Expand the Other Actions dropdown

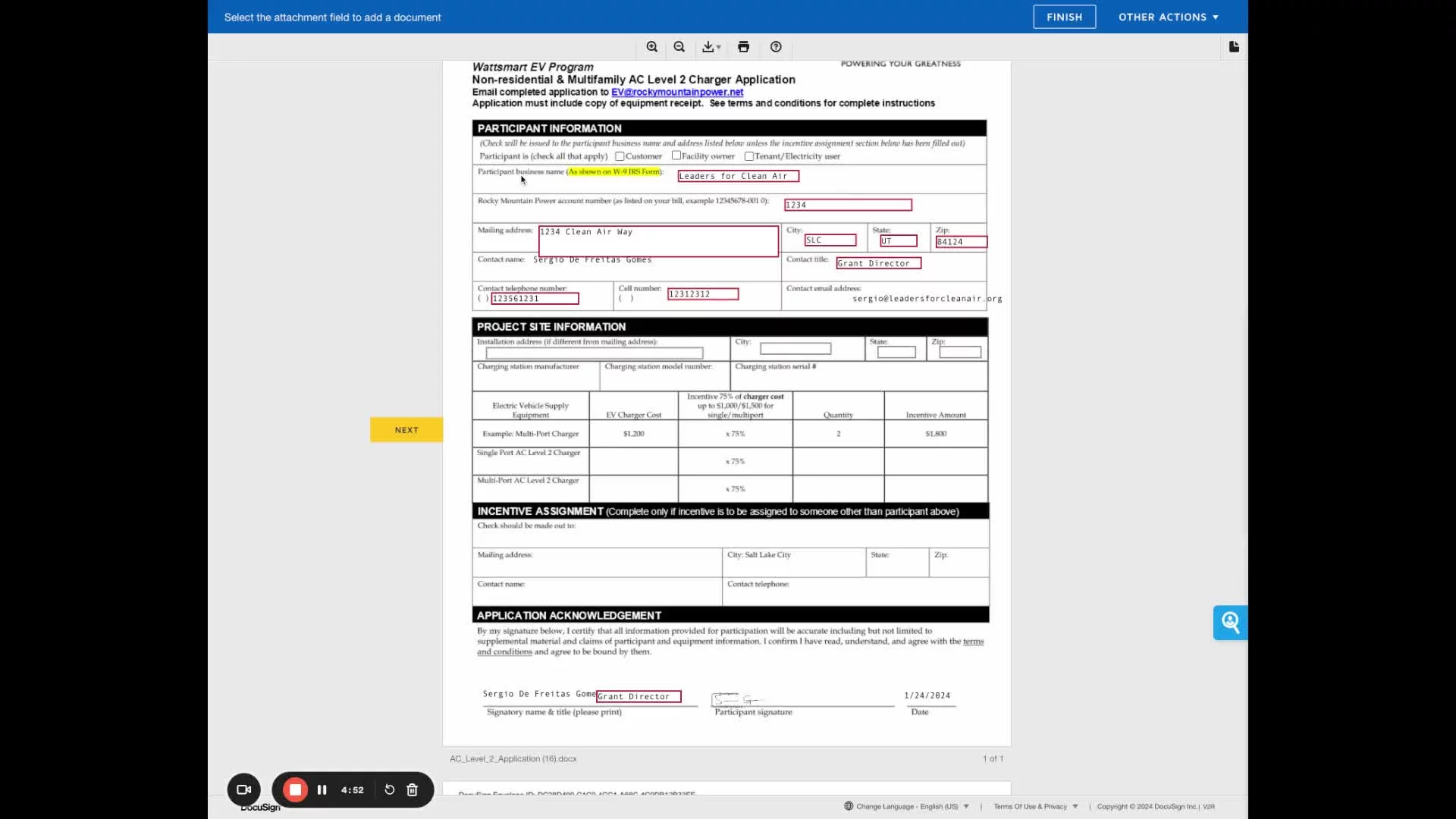pos(1168,17)
